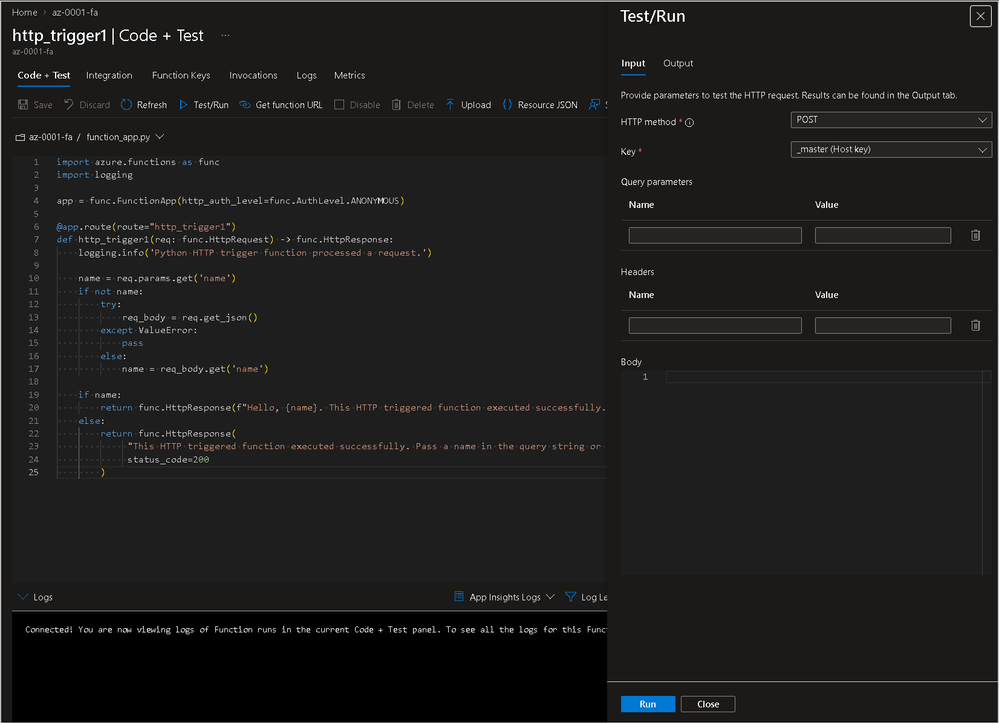This screenshot has height=723, width=999.
Task: Click Delete label in toolbar
Action: point(420,104)
